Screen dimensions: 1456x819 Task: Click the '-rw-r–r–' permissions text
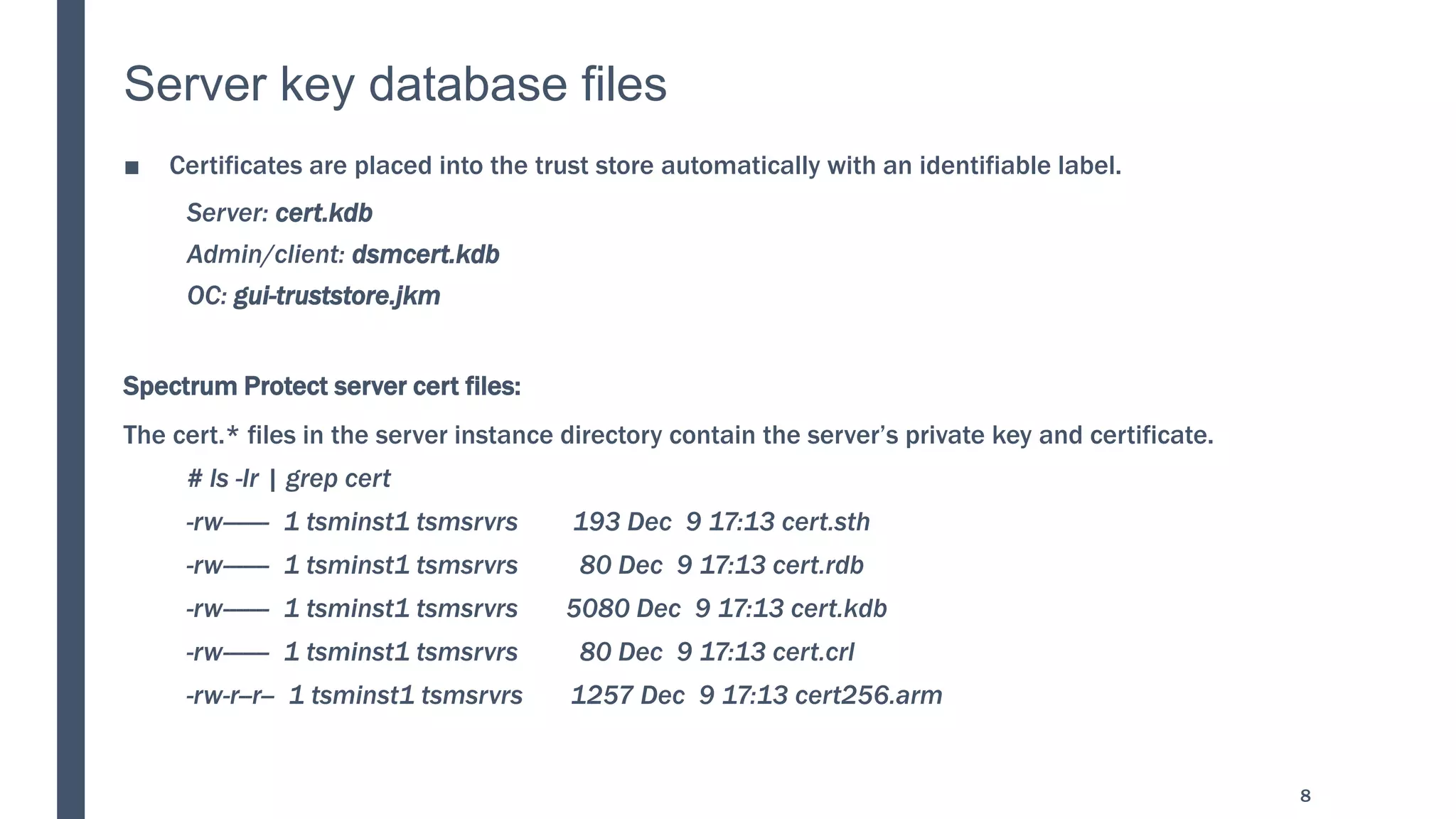click(x=230, y=695)
